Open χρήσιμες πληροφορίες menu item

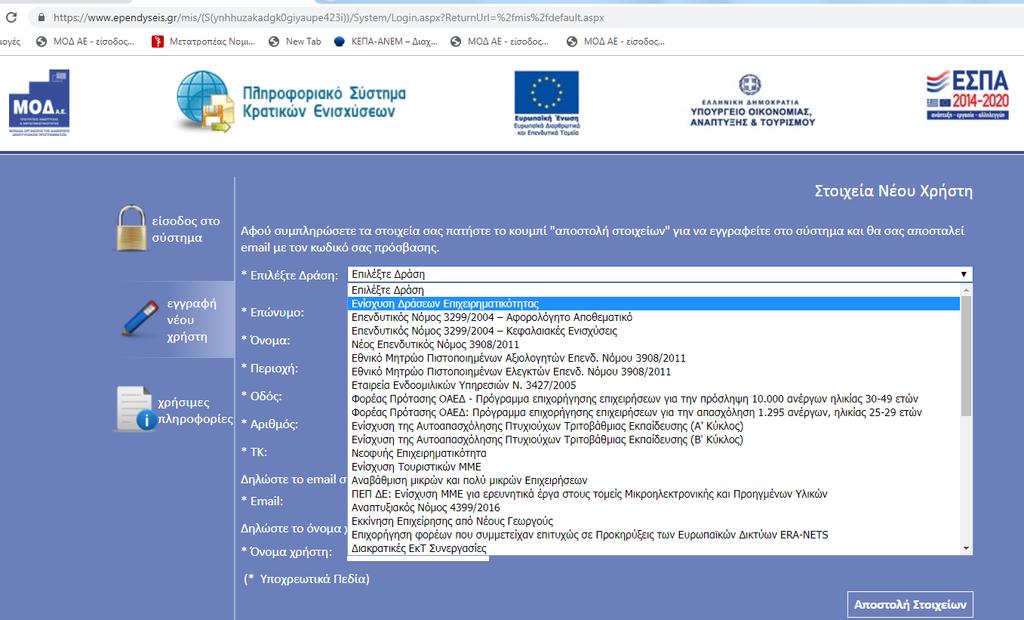[x=195, y=410]
